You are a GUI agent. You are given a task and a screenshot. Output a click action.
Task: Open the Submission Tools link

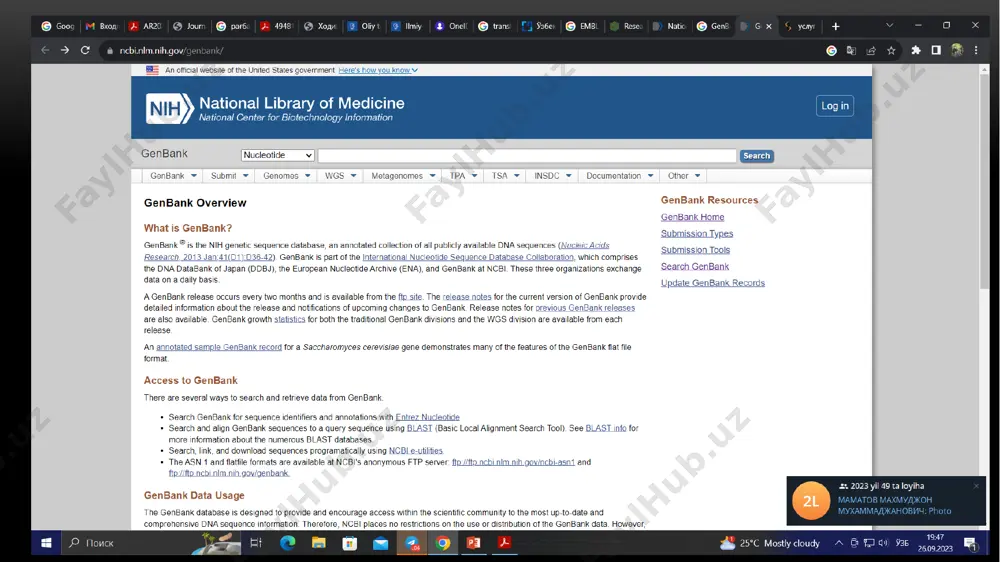pos(695,250)
